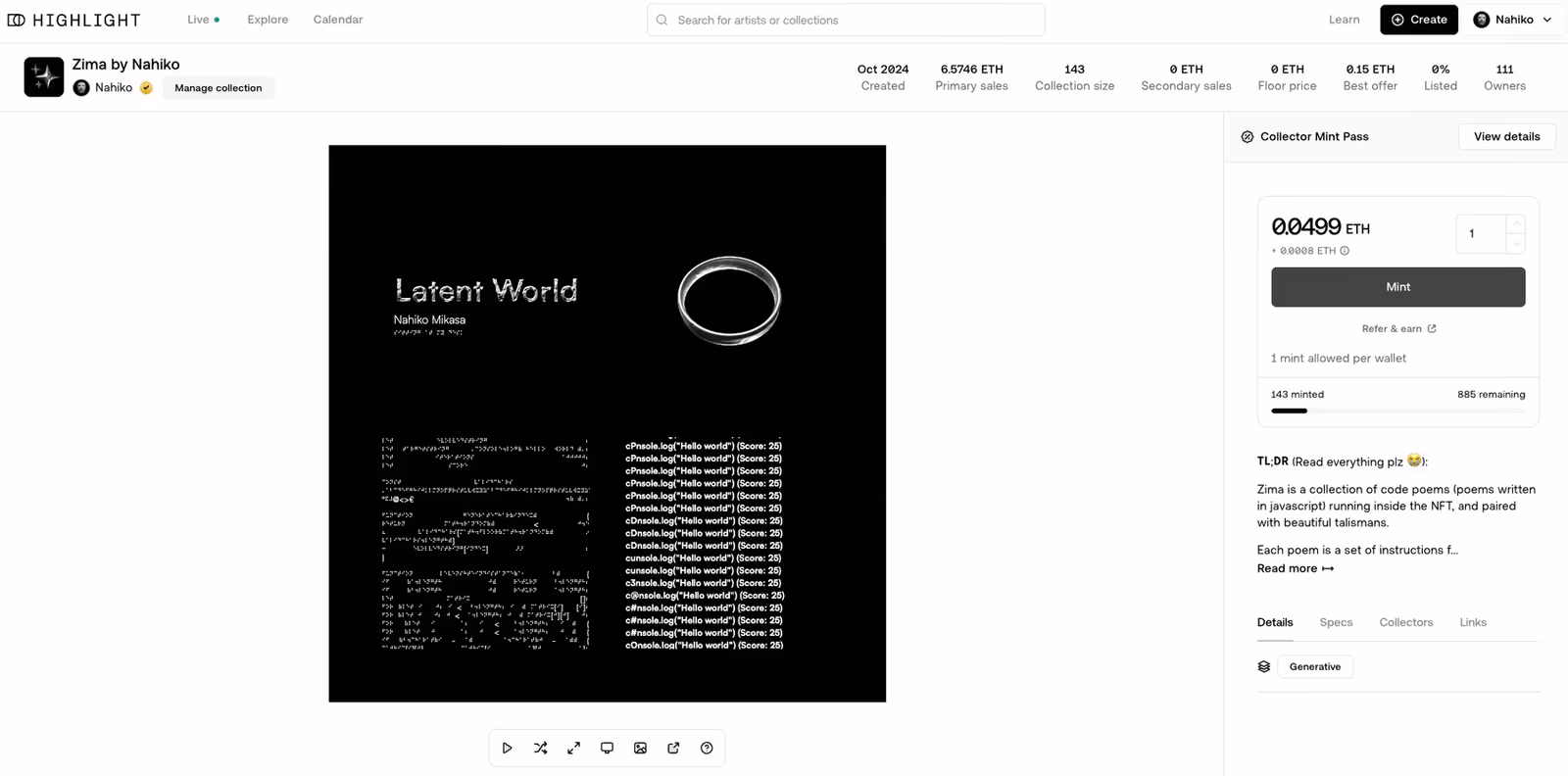Screen dimensions: 1568x776
Task: Expand artwork to fullscreen
Action: coord(573,748)
